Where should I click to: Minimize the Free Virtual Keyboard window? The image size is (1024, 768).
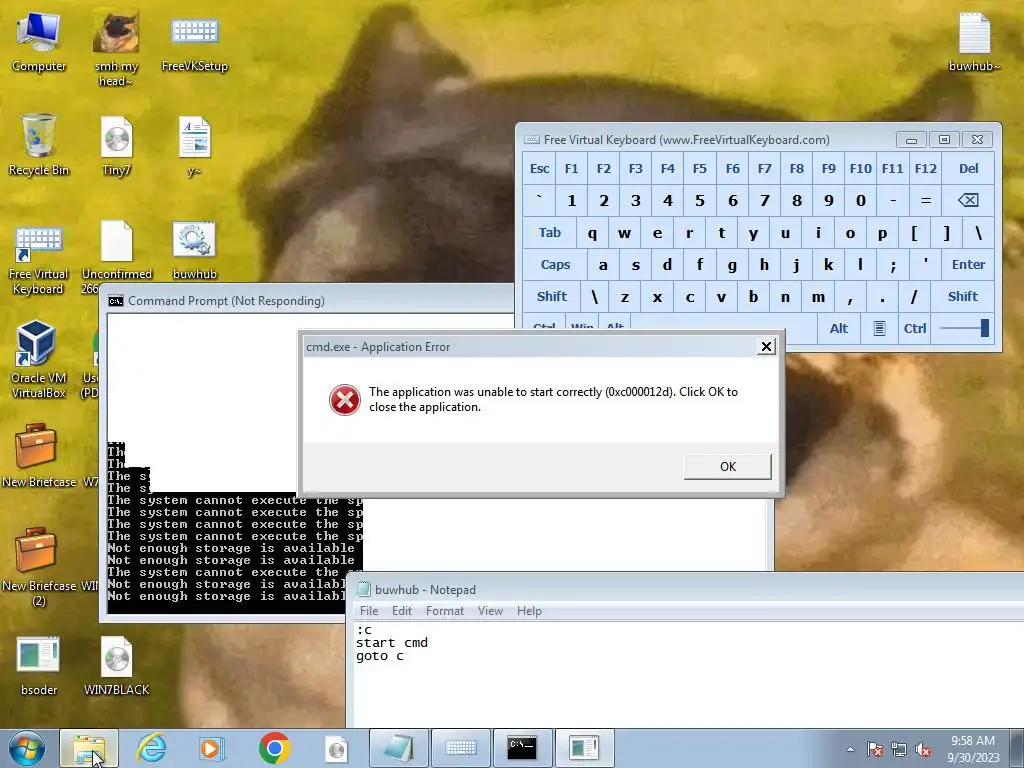(912, 140)
